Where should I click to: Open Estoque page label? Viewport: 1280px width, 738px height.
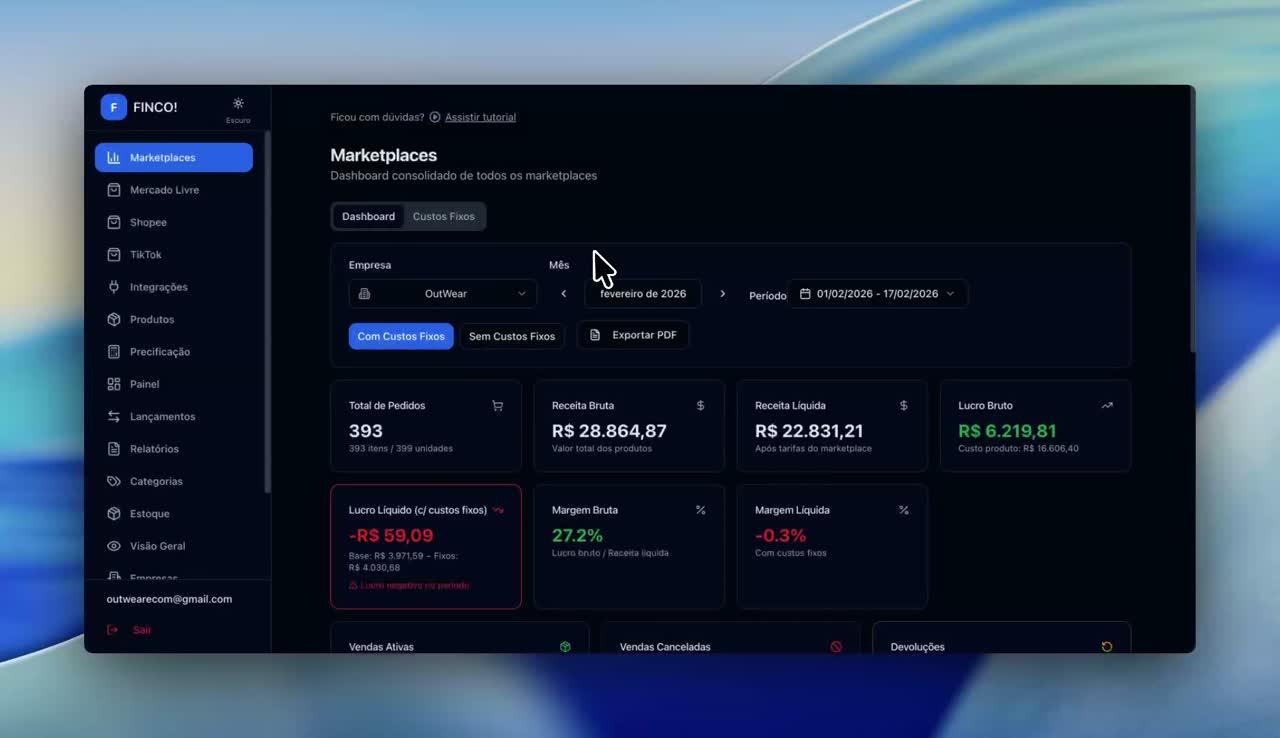pos(150,513)
